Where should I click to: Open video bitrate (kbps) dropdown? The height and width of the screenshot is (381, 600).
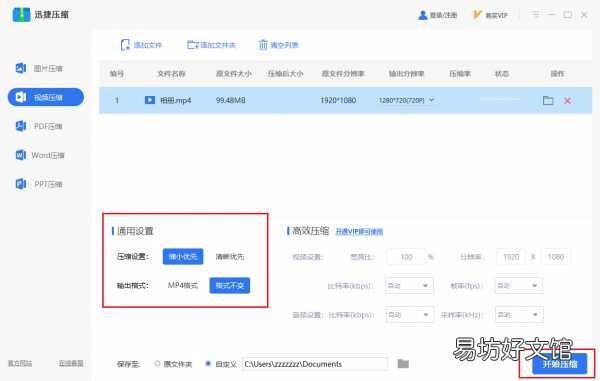tap(409, 285)
